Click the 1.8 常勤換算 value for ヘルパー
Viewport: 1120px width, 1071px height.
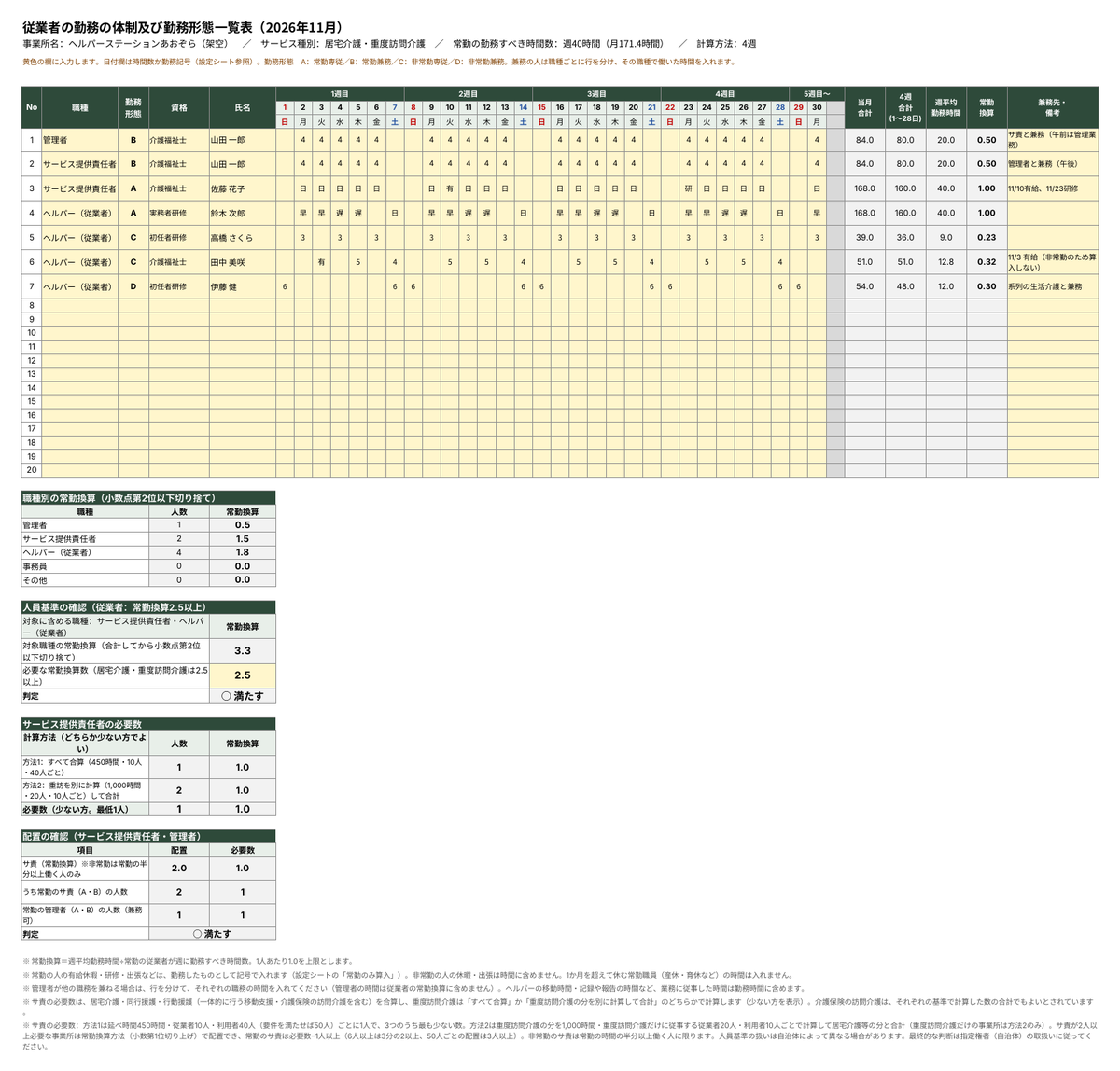pos(243,552)
